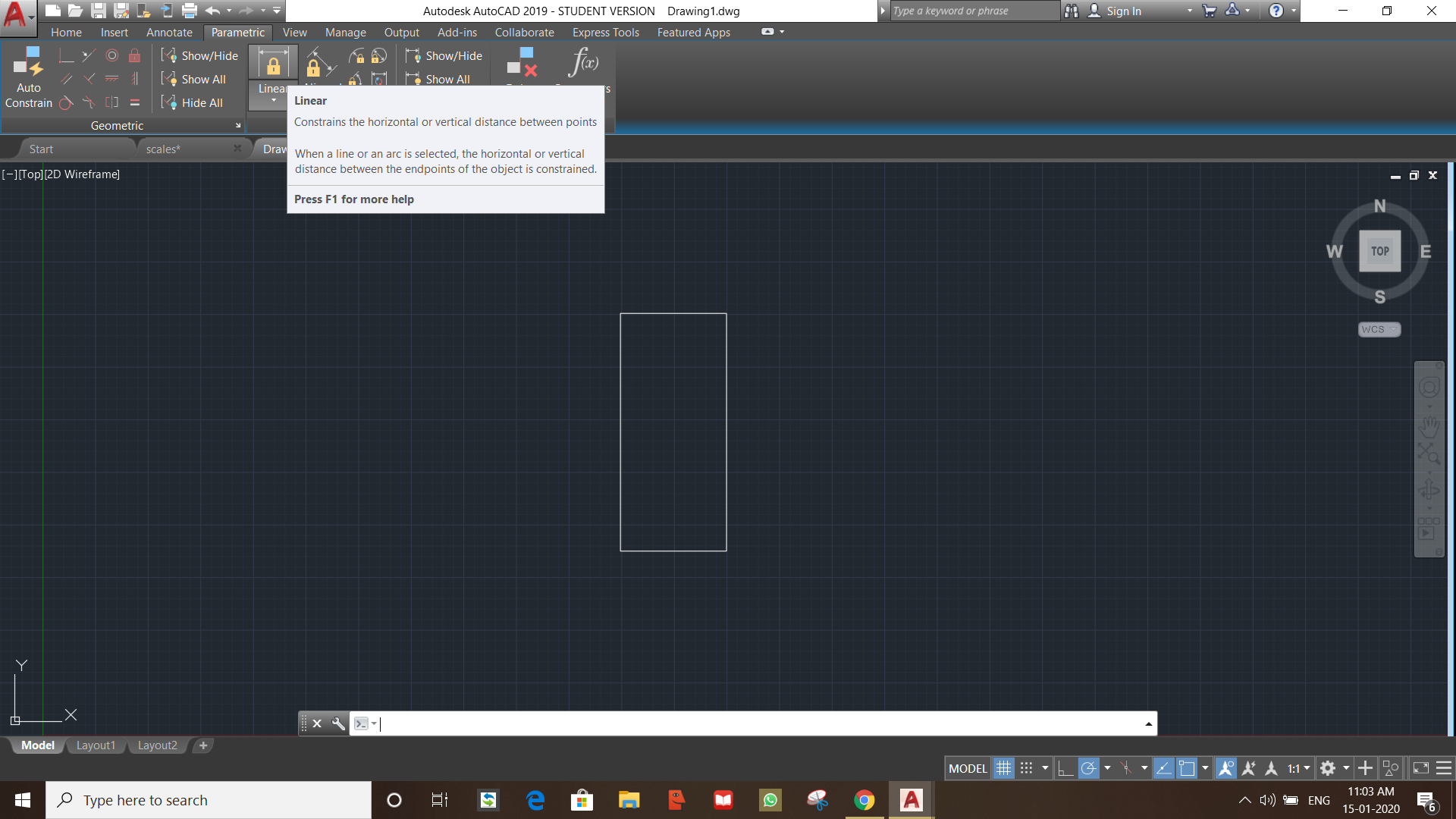The image size is (1456, 819).
Task: Click the Delete Constraints icon
Action: pyautogui.click(x=522, y=62)
